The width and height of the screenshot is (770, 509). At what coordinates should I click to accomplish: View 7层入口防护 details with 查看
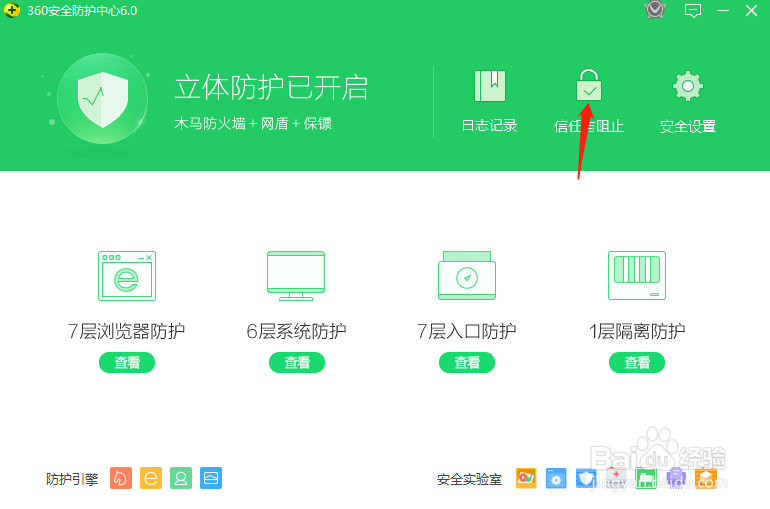(467, 362)
